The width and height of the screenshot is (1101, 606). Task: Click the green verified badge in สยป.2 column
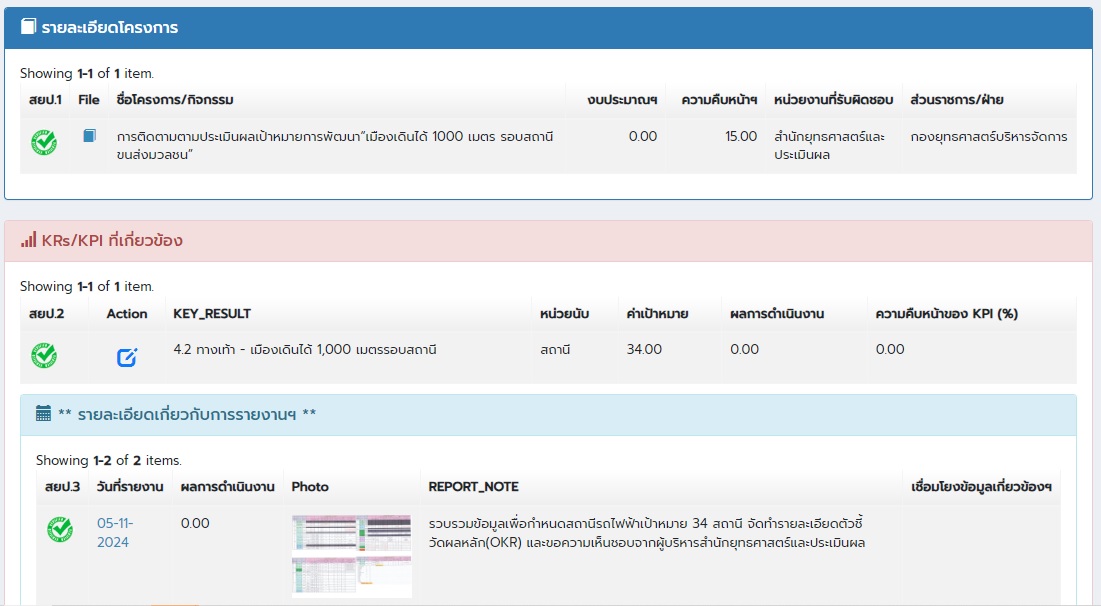point(44,355)
